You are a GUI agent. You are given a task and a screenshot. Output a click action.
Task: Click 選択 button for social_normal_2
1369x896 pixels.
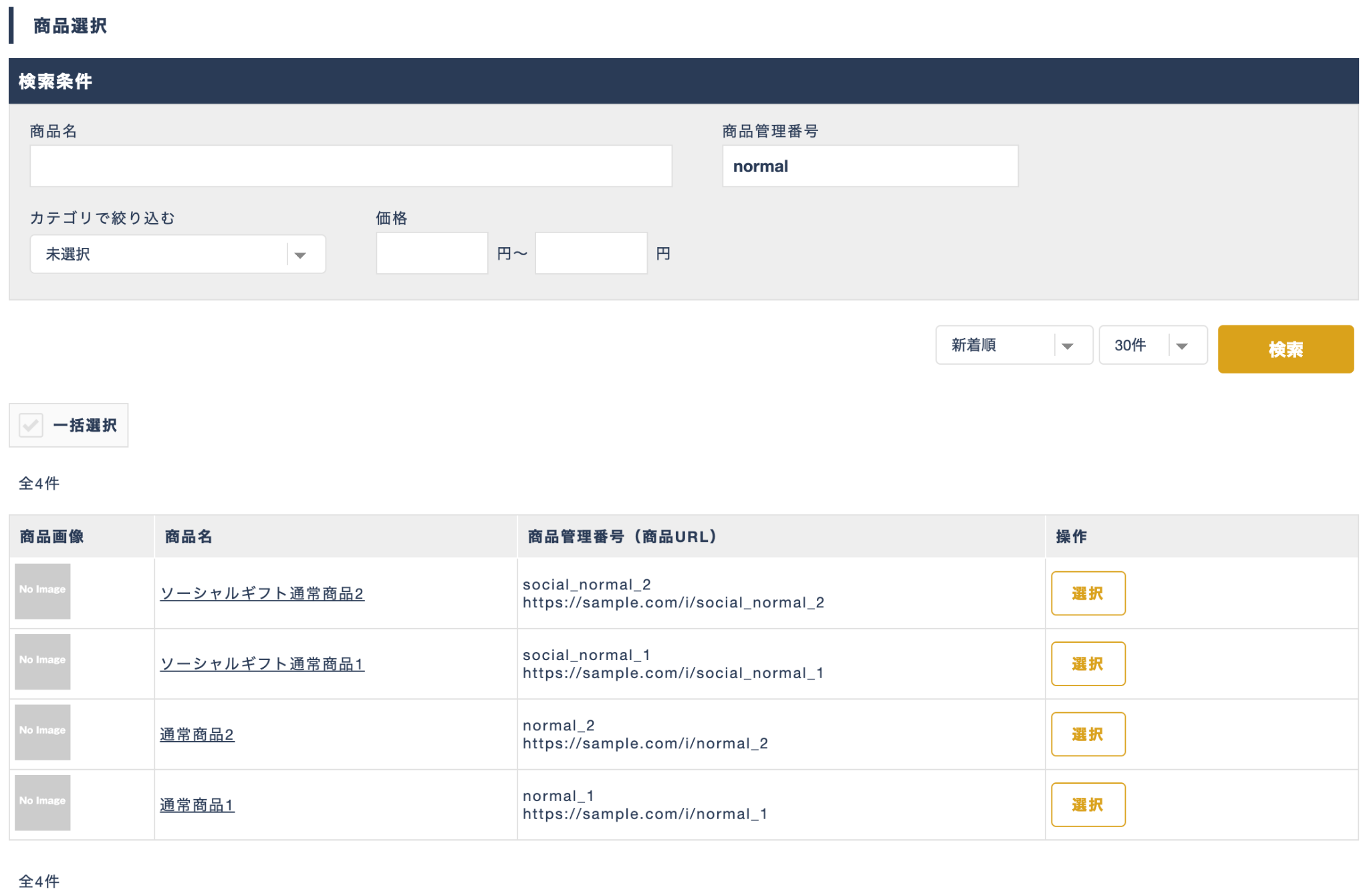[1088, 593]
